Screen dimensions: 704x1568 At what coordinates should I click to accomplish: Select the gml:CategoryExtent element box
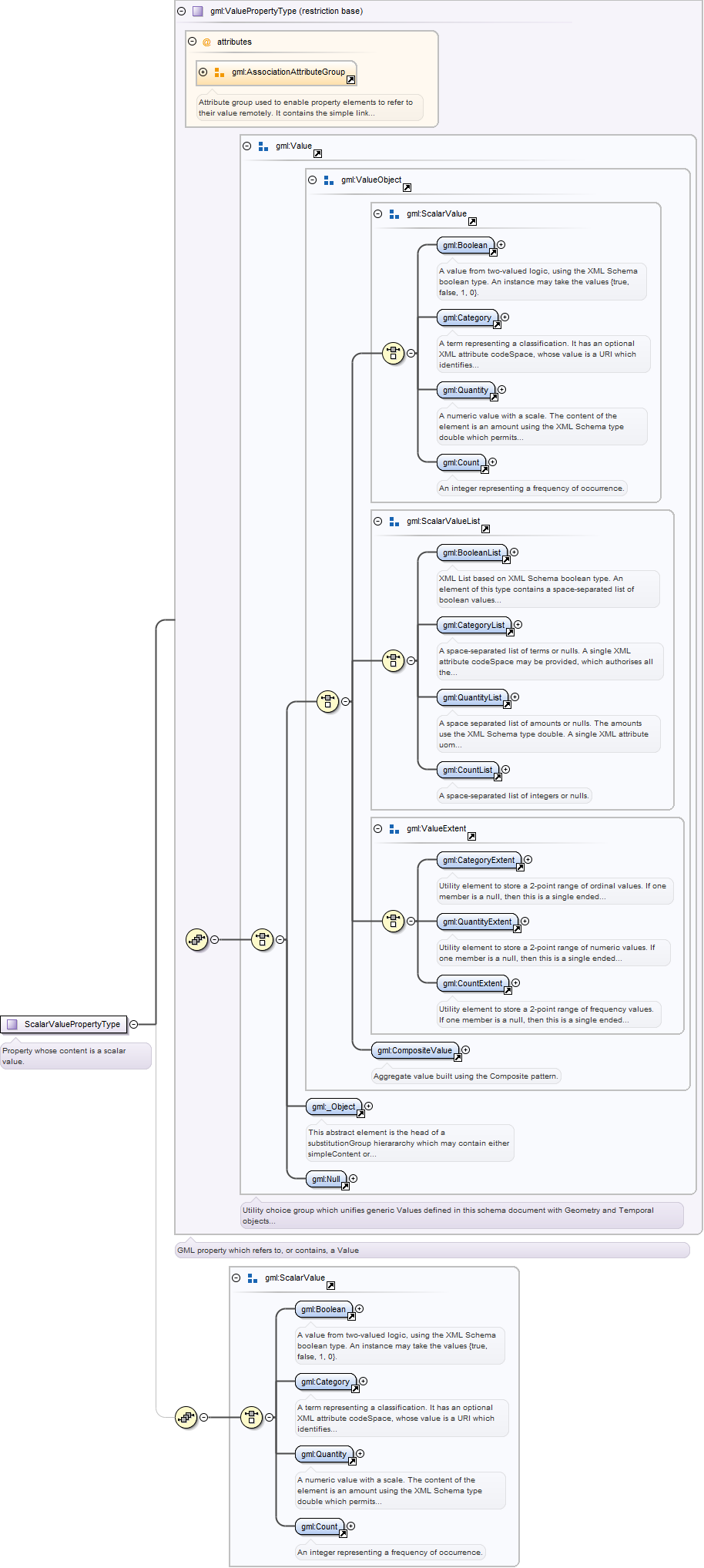479,861
